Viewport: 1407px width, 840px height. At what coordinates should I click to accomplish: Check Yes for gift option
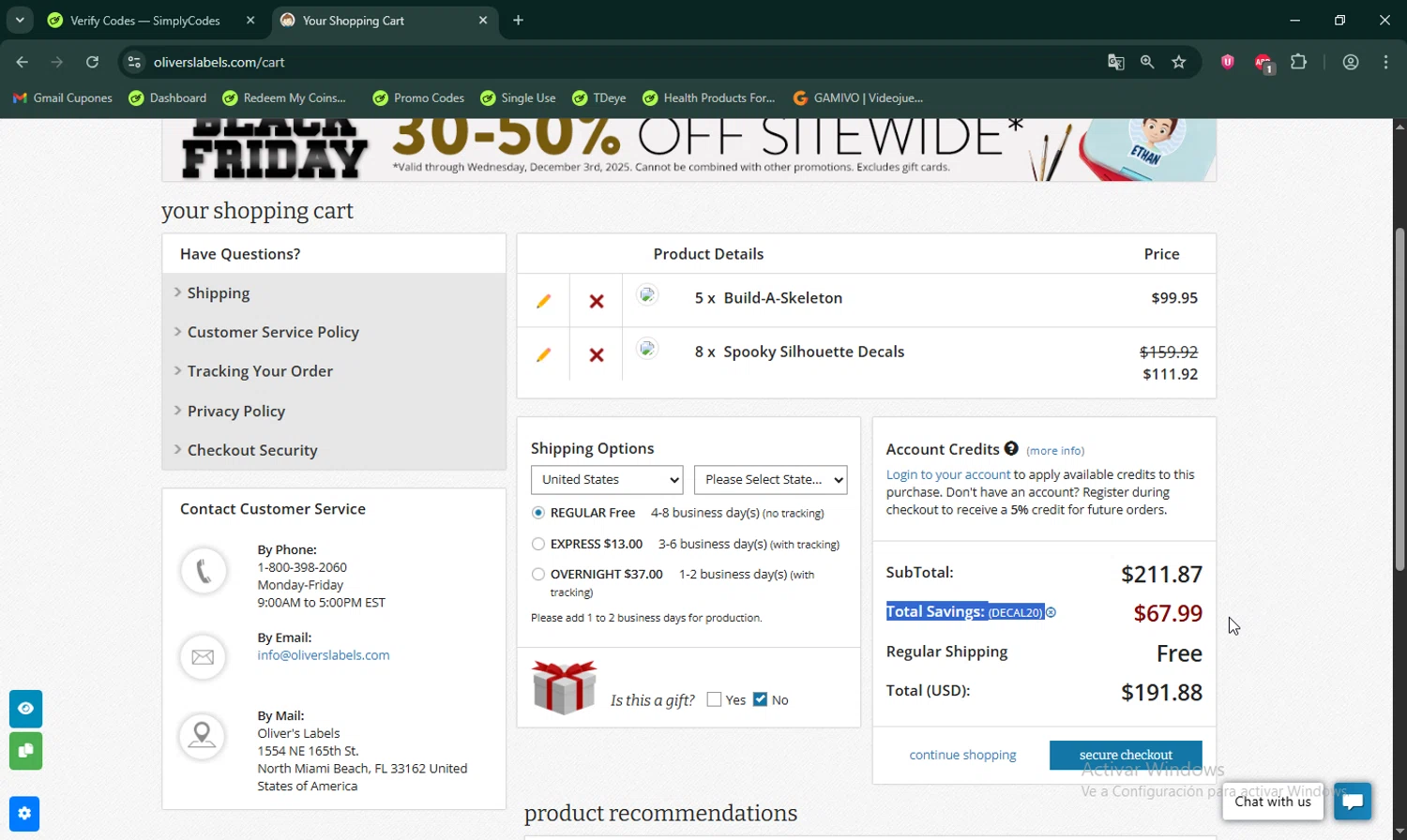pyautogui.click(x=714, y=699)
